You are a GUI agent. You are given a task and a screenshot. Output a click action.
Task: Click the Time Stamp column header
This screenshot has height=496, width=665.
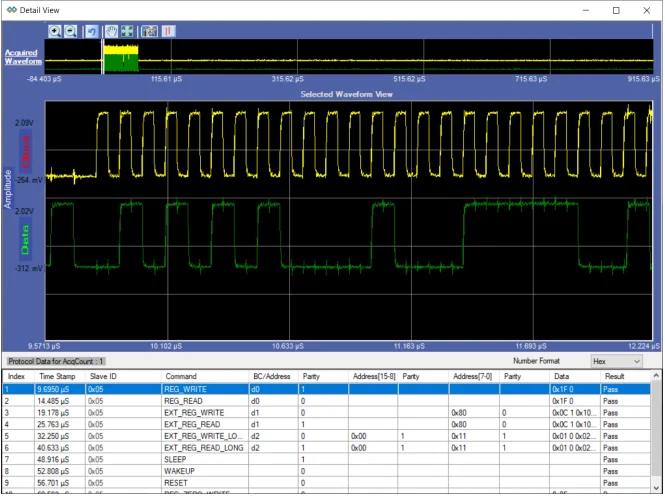(x=58, y=375)
